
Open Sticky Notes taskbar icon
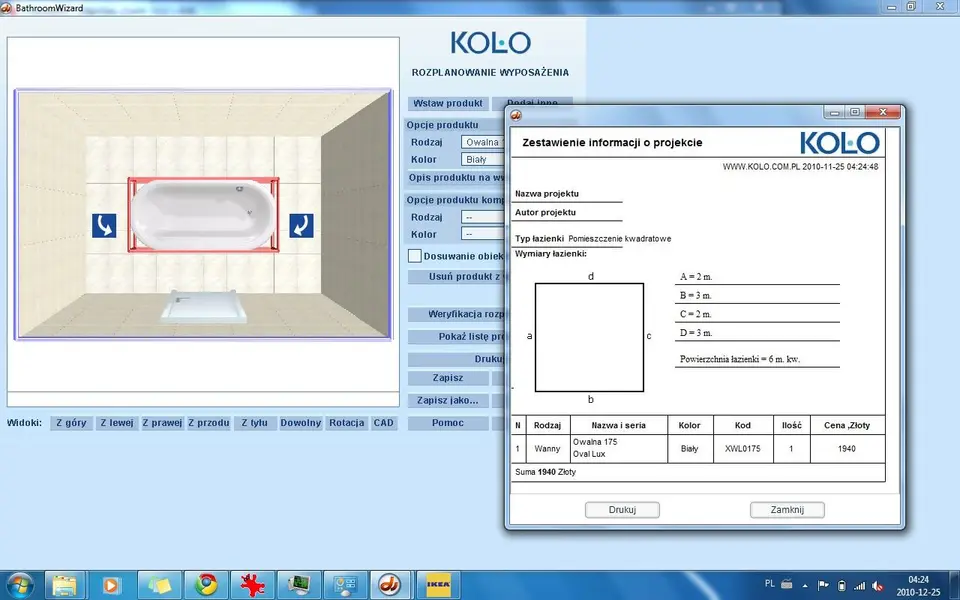pos(159,585)
